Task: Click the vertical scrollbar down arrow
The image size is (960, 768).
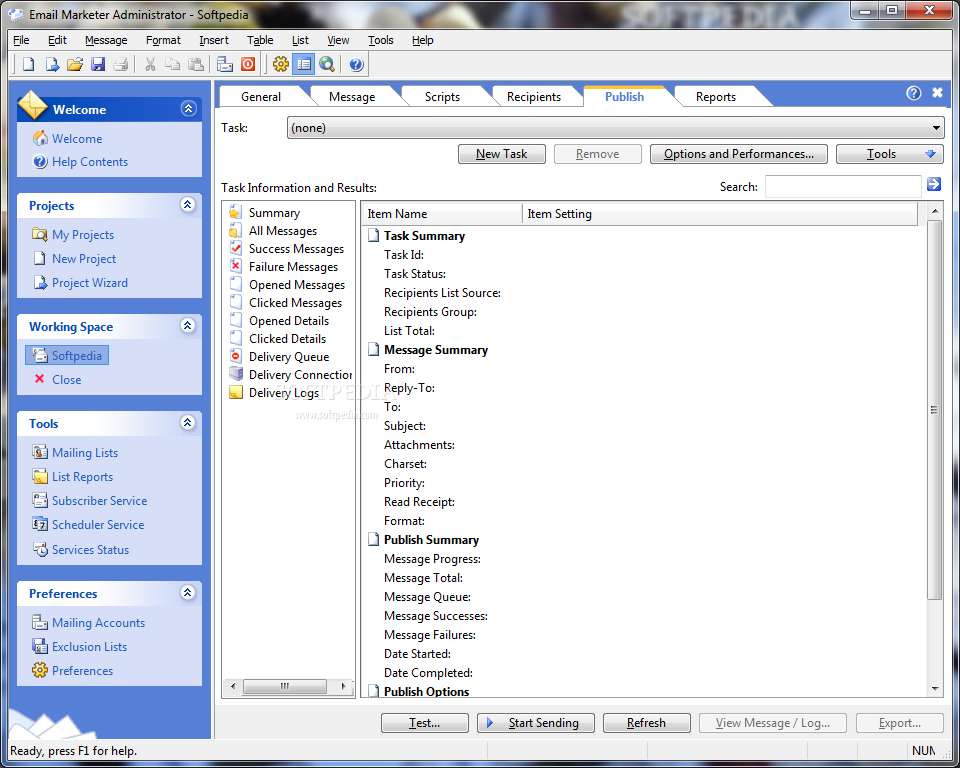Action: [935, 688]
